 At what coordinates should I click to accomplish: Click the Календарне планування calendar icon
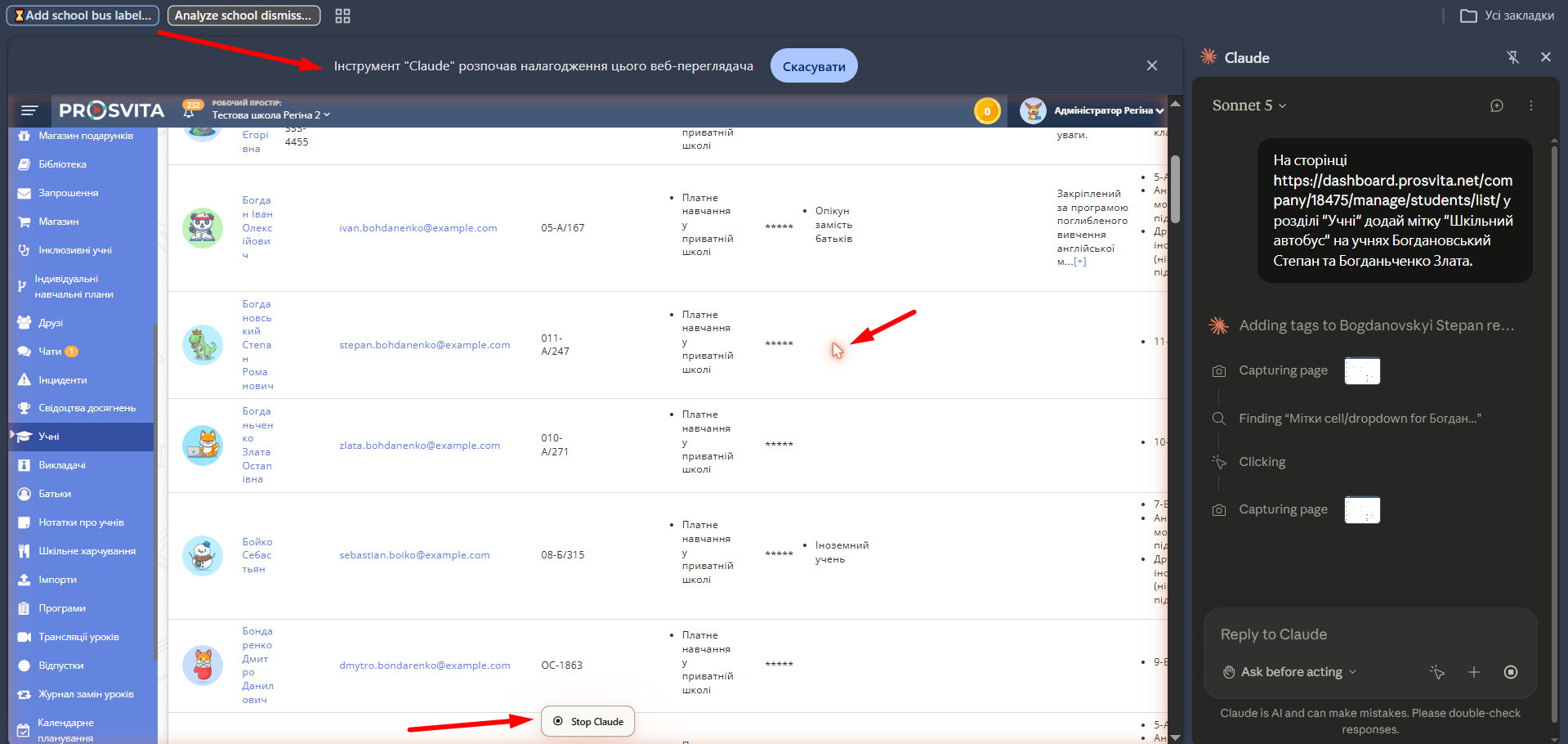pyautogui.click(x=25, y=730)
